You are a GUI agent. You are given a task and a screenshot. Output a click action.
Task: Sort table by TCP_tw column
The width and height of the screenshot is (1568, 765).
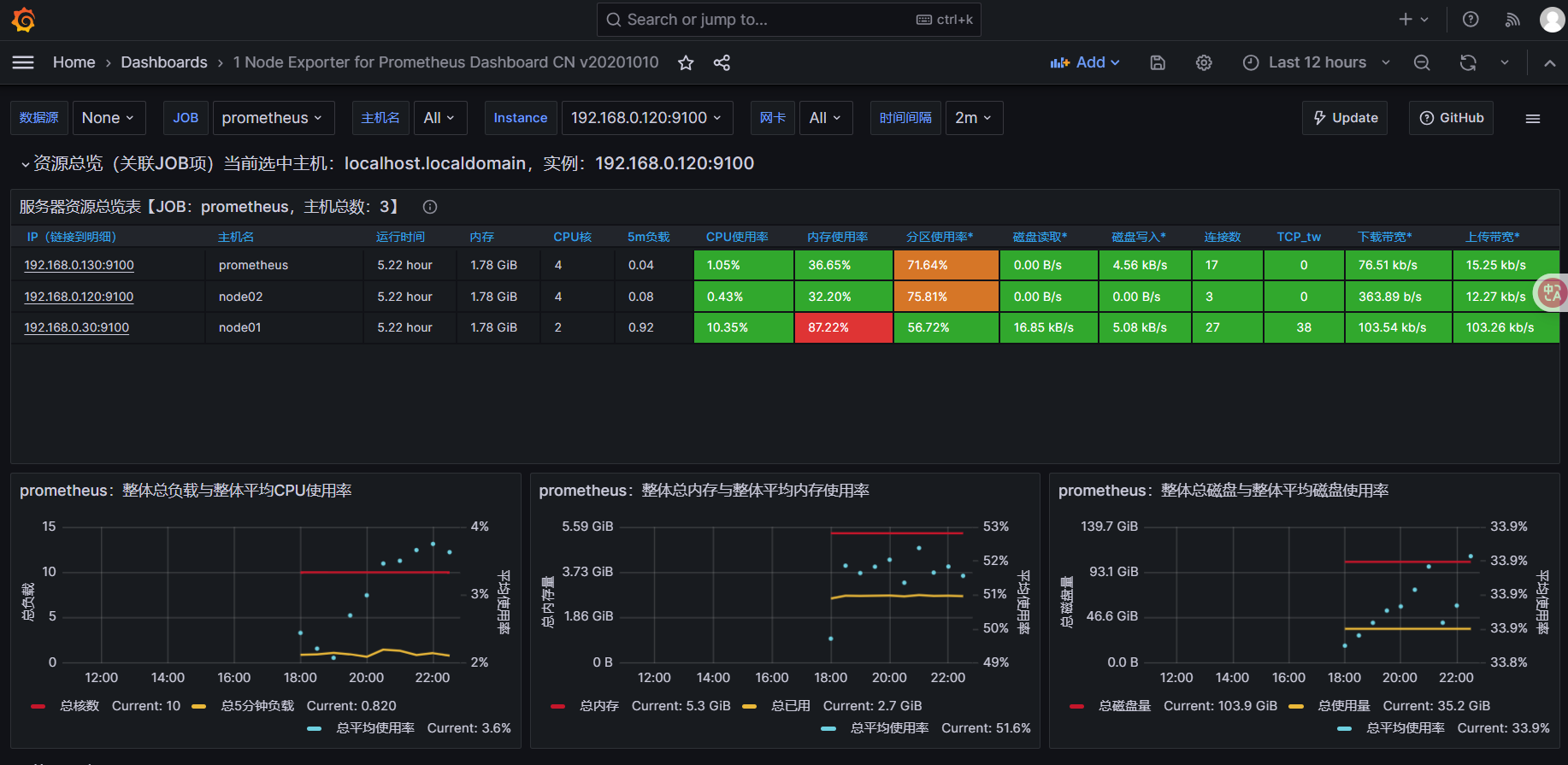pyautogui.click(x=1299, y=237)
